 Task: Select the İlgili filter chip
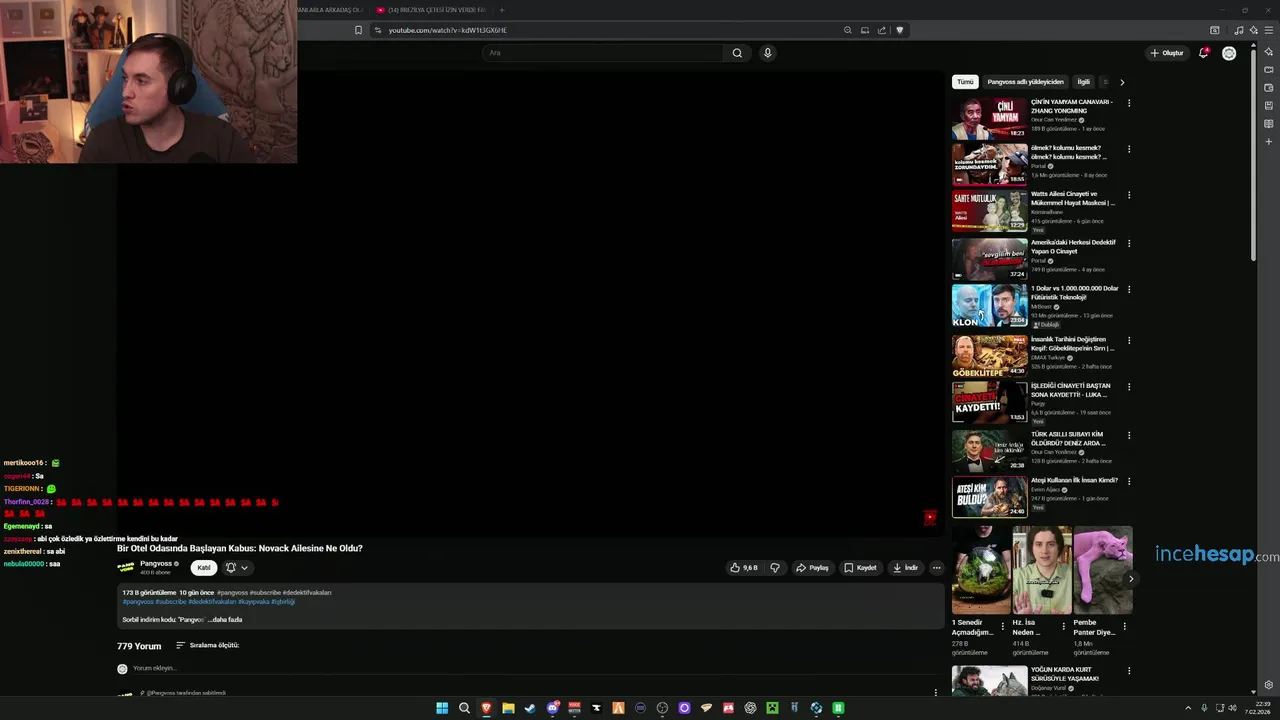(1083, 82)
